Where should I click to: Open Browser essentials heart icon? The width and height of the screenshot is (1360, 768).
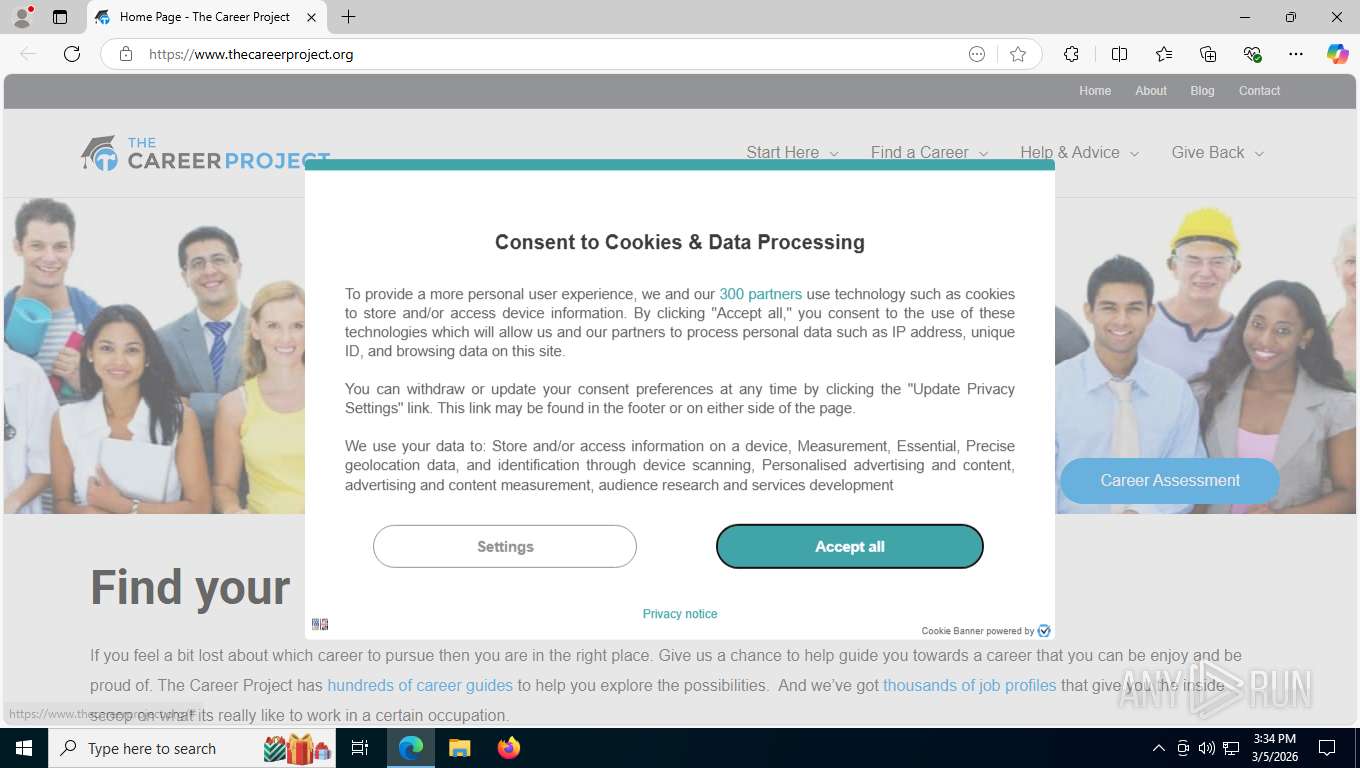[x=1252, y=54]
